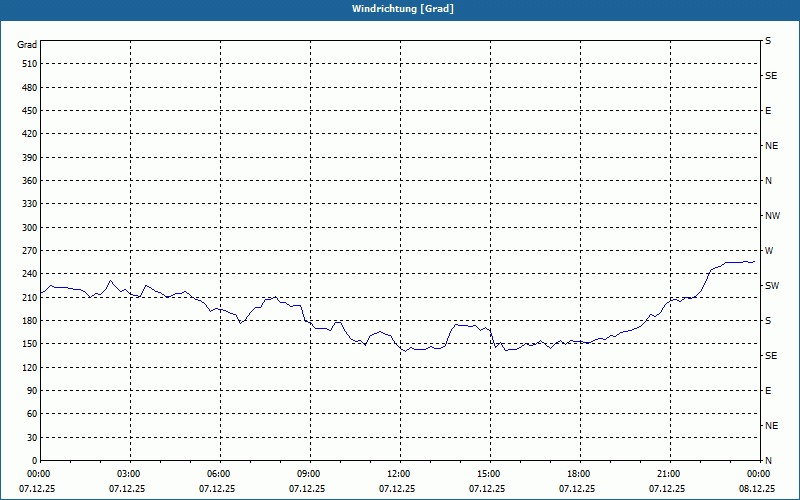Screen dimensions: 800x500
Task: Click the 450 degree axis label
Action: tap(30, 111)
